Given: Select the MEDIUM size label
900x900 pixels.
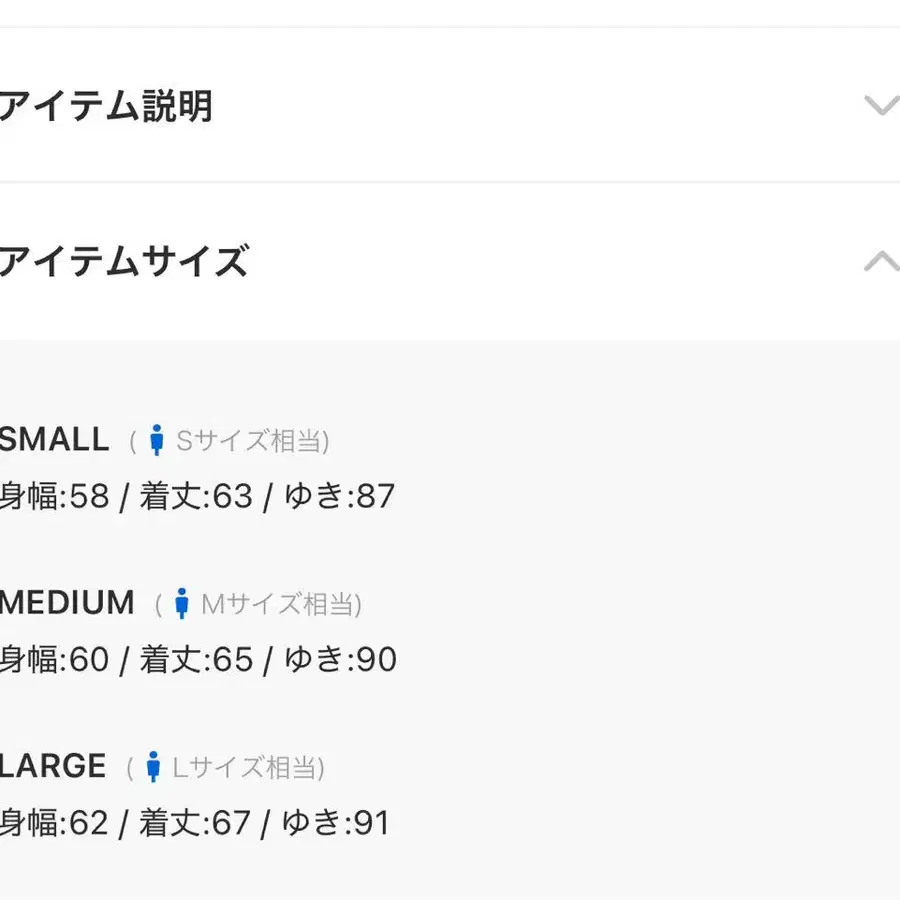Looking at the screenshot, I should 67,603.
